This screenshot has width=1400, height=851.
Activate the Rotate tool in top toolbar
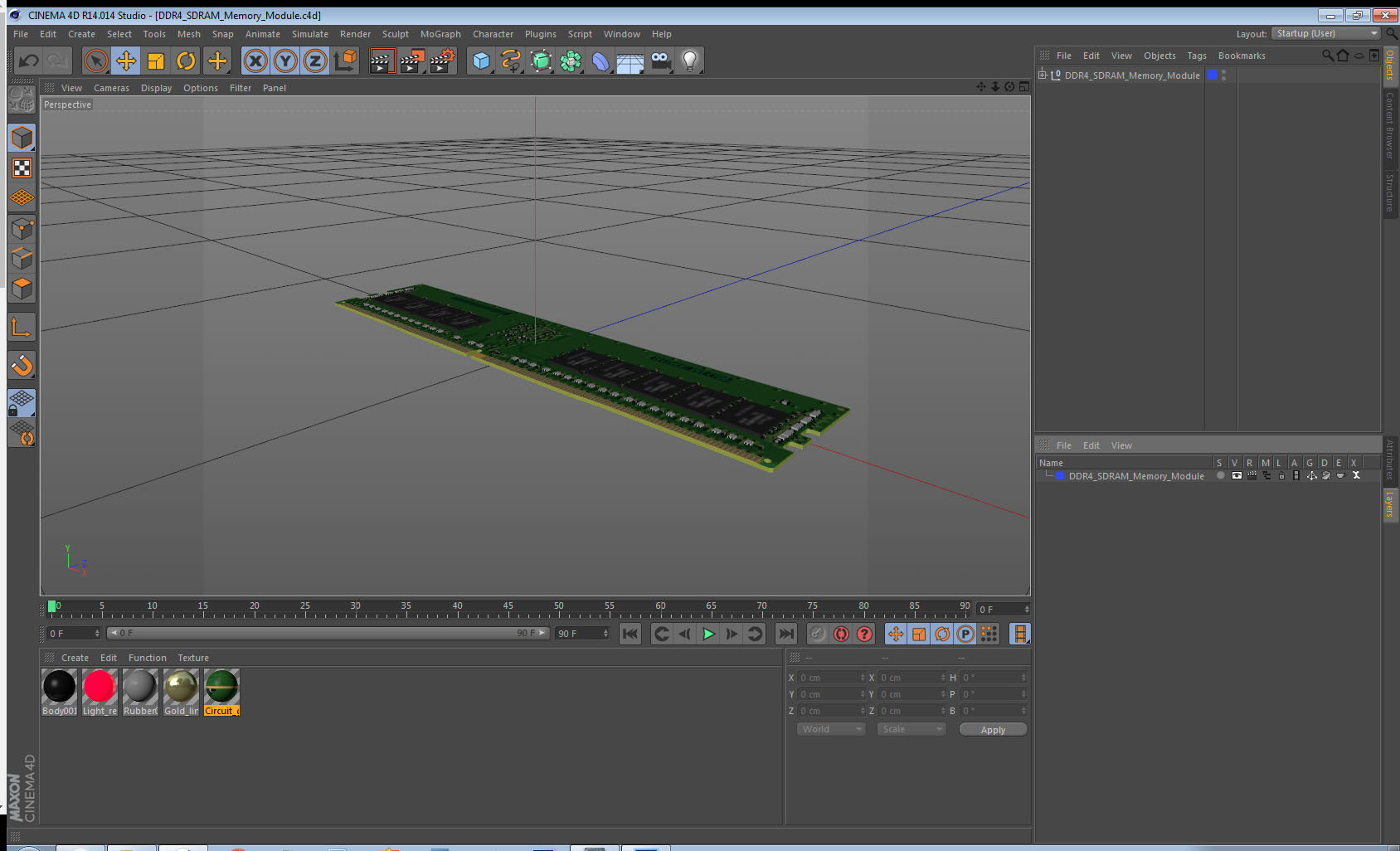187,61
